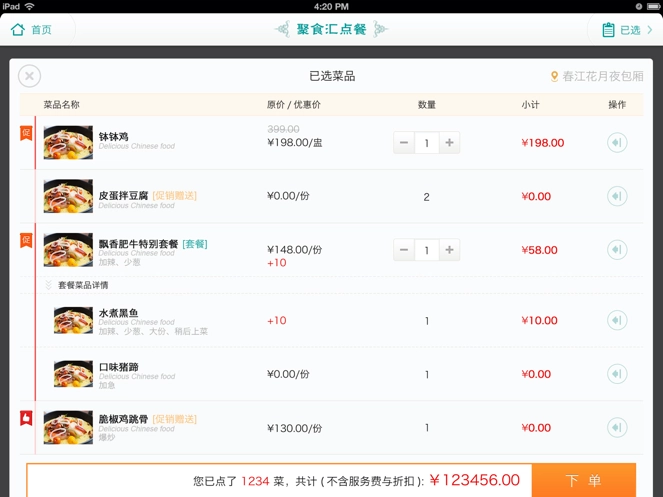Click action icon for 飘香肥牛特别套餐 row
This screenshot has height=497, width=663.
pos(617,250)
